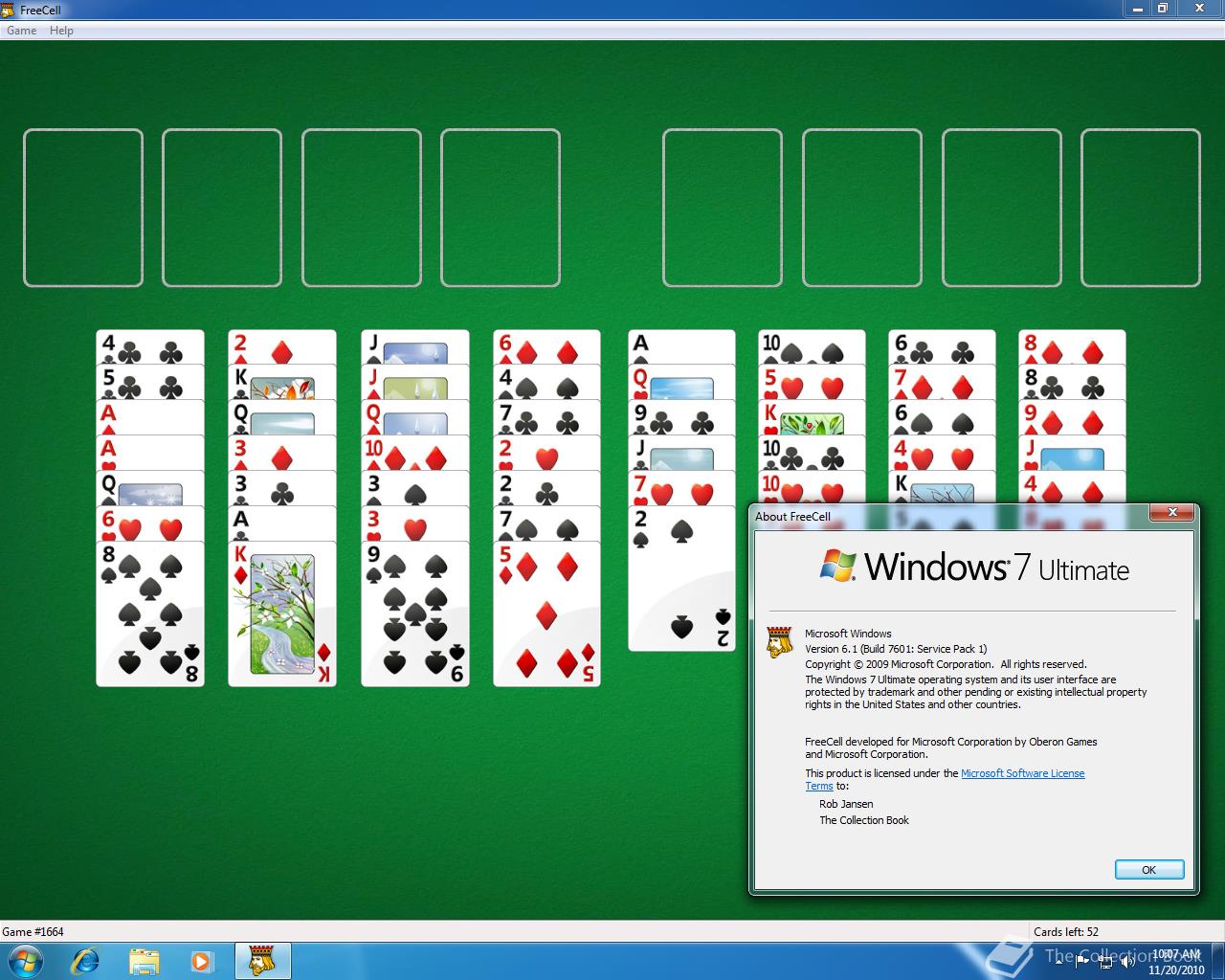Screen dimensions: 1225x980
Task: Choose the Jack of hearts card
Action: click(x=1072, y=454)
